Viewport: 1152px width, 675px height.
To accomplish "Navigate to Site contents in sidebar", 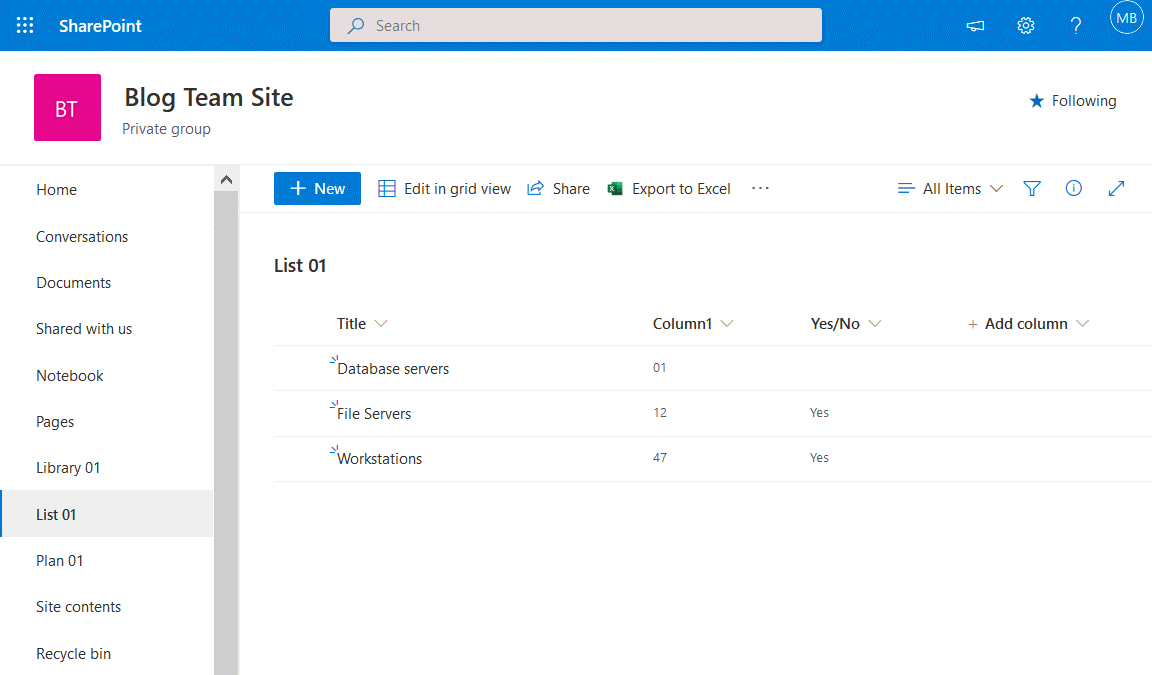I will [78, 606].
